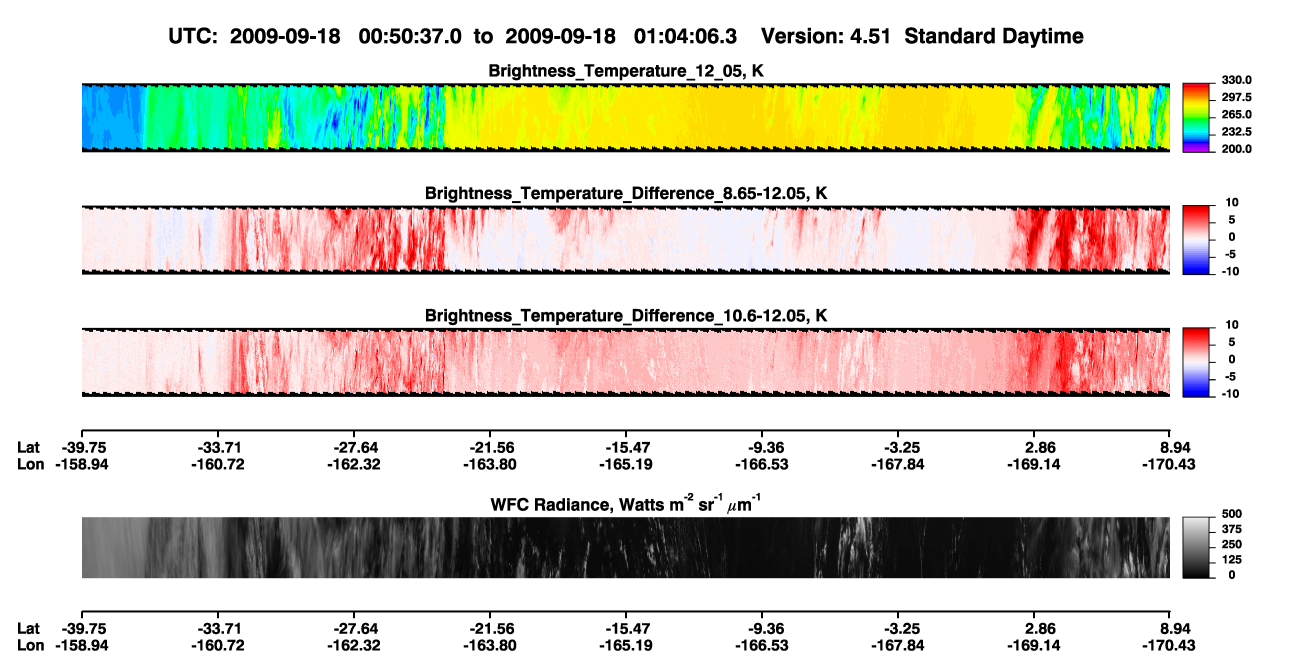Click the Brightness_Temperature_12_05 image strip

tap(625, 117)
